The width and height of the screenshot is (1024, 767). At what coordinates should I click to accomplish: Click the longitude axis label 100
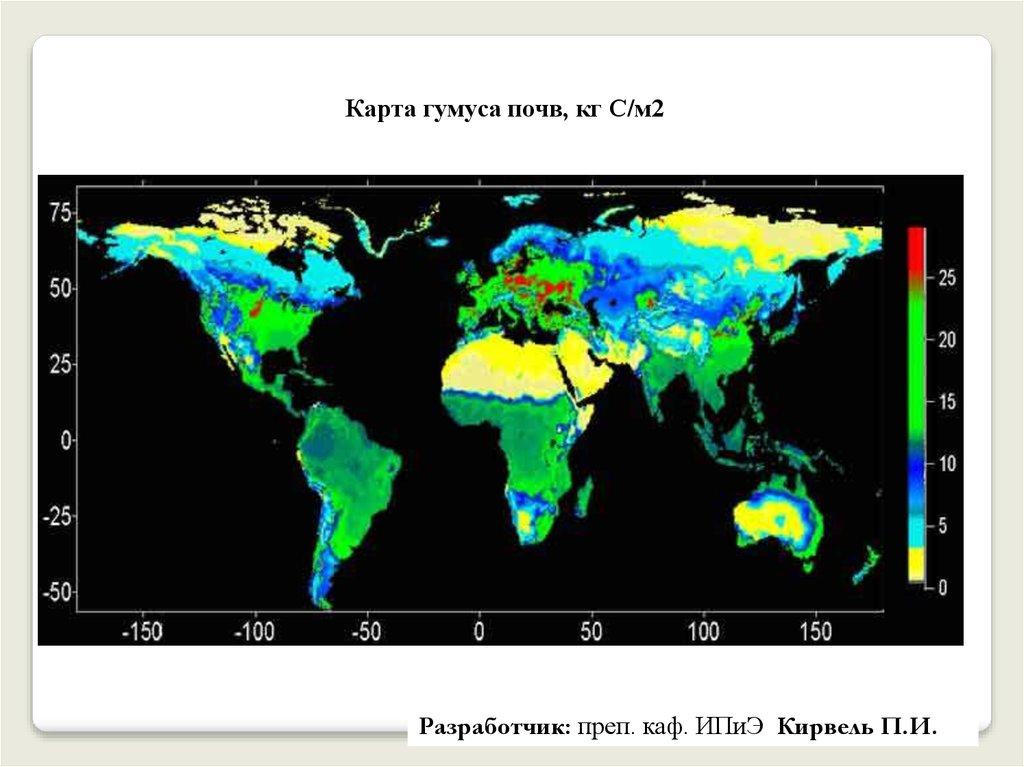(703, 630)
